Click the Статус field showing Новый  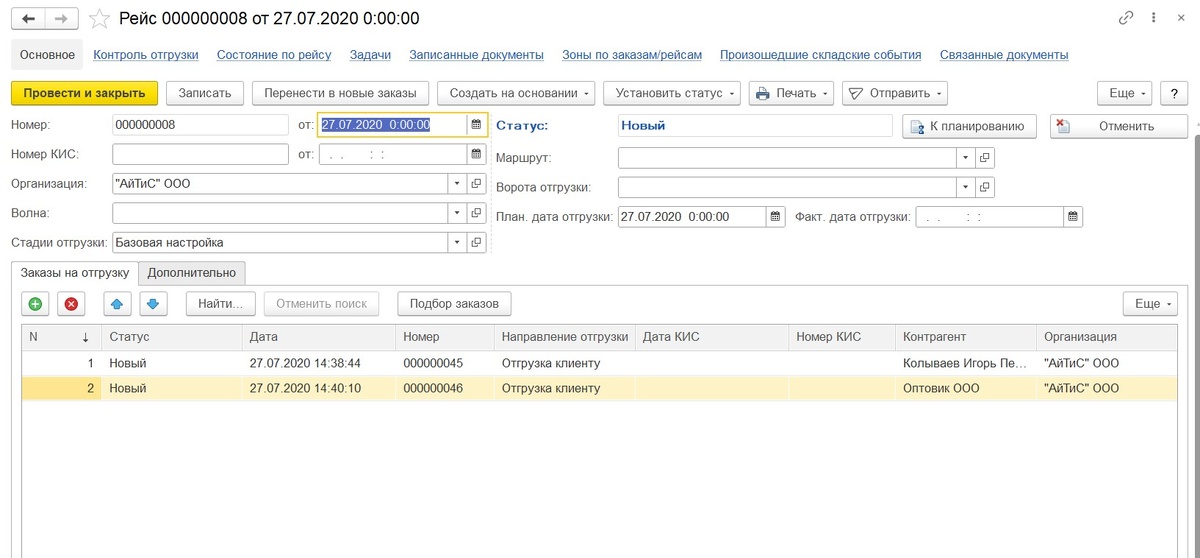click(755, 126)
